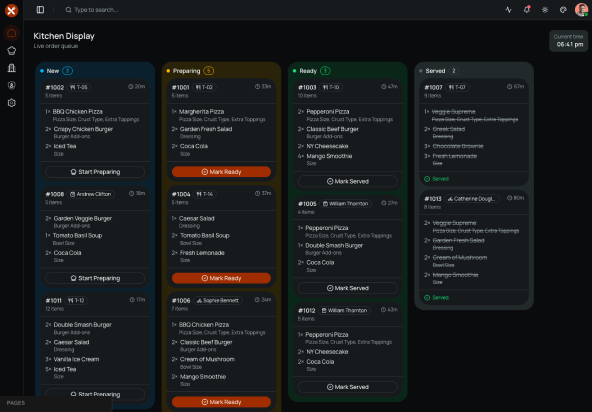The width and height of the screenshot is (592, 412).
Task: Mark order #1001 as ready
Action: 221,172
